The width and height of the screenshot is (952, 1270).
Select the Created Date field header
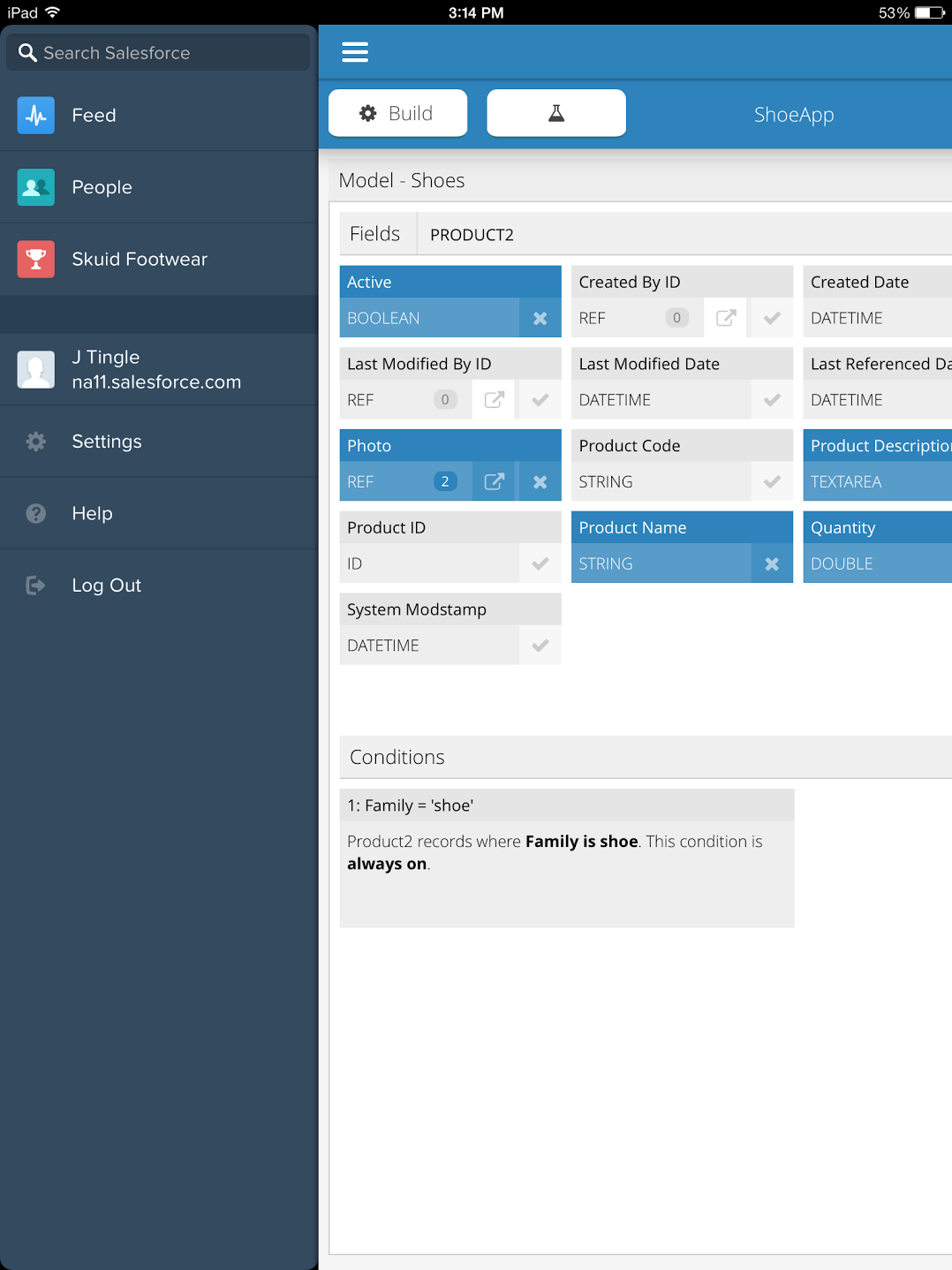click(x=878, y=282)
